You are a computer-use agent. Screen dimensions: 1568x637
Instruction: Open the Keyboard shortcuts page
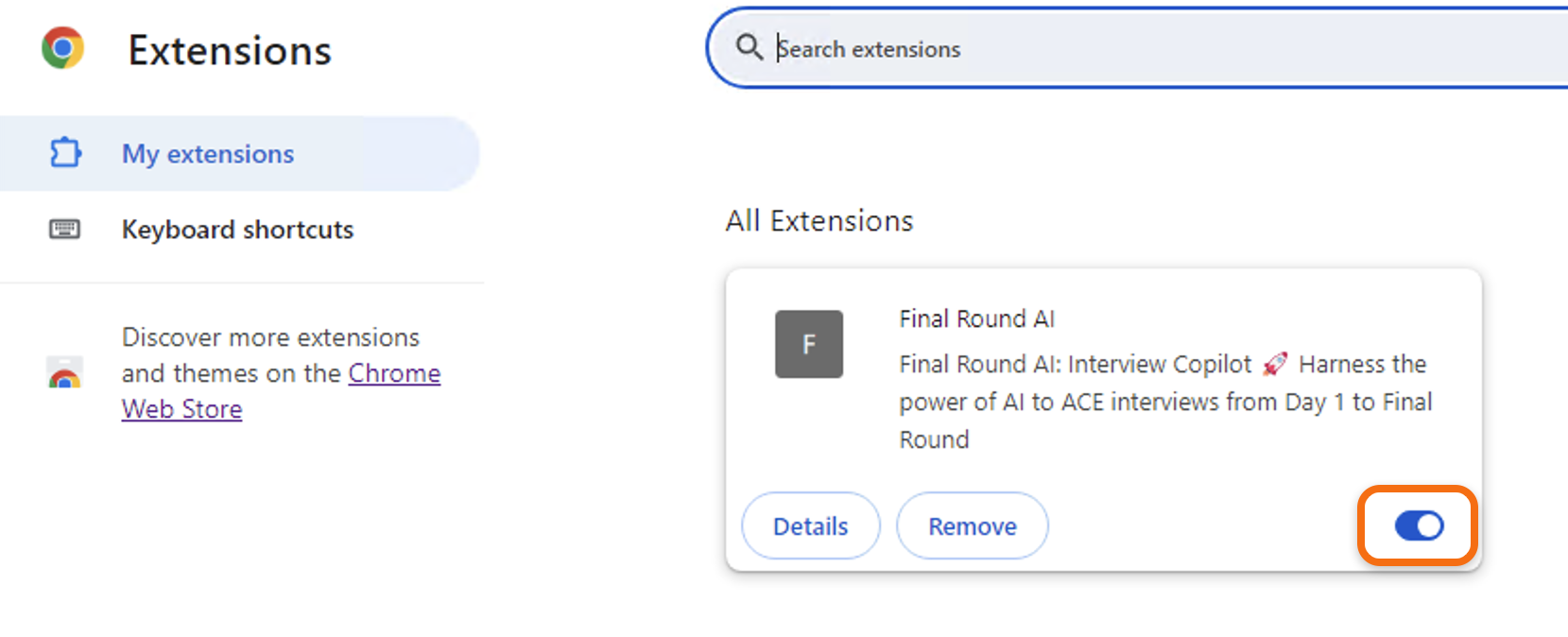click(237, 230)
